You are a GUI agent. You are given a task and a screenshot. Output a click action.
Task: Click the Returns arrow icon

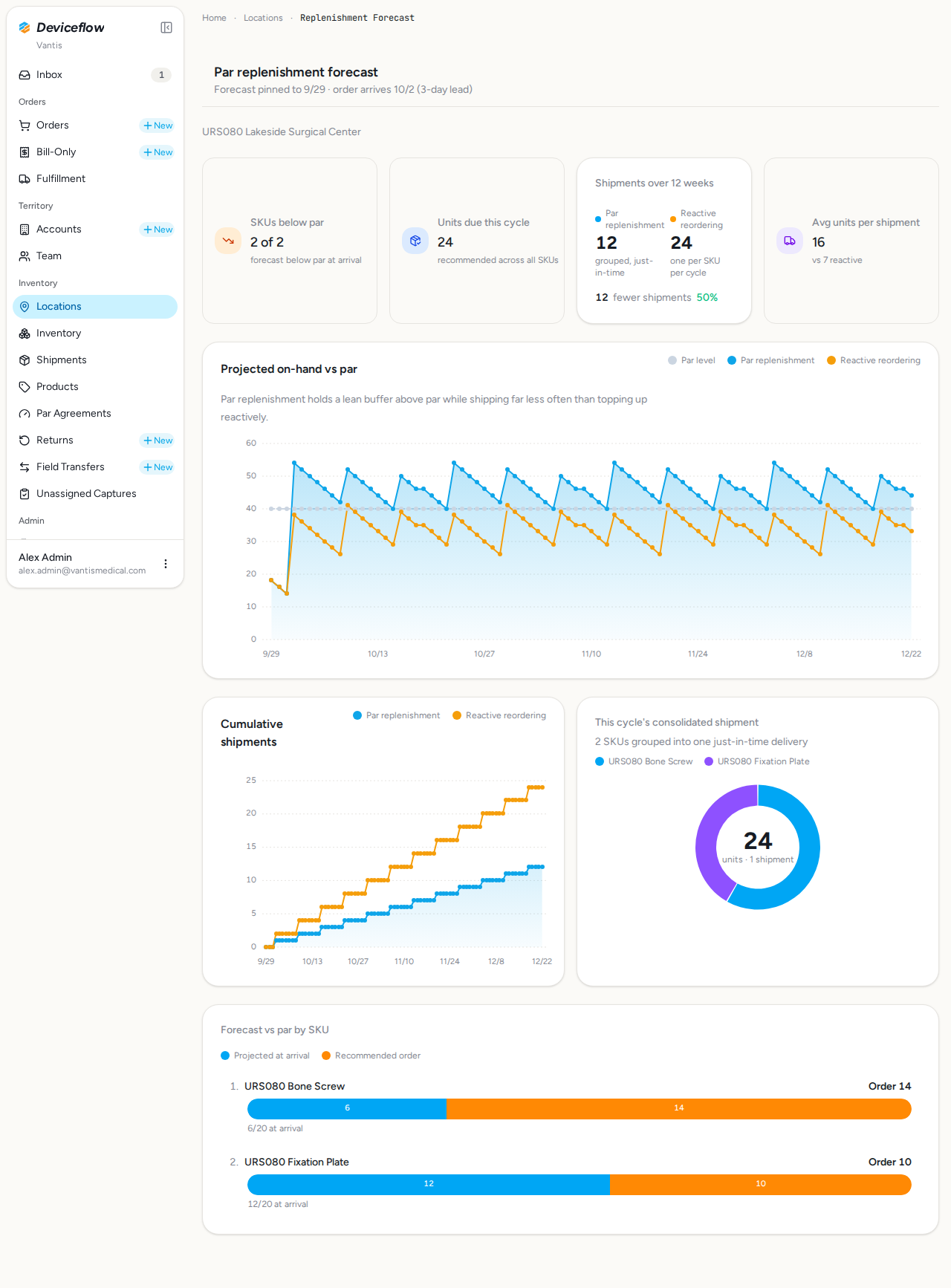(x=25, y=440)
